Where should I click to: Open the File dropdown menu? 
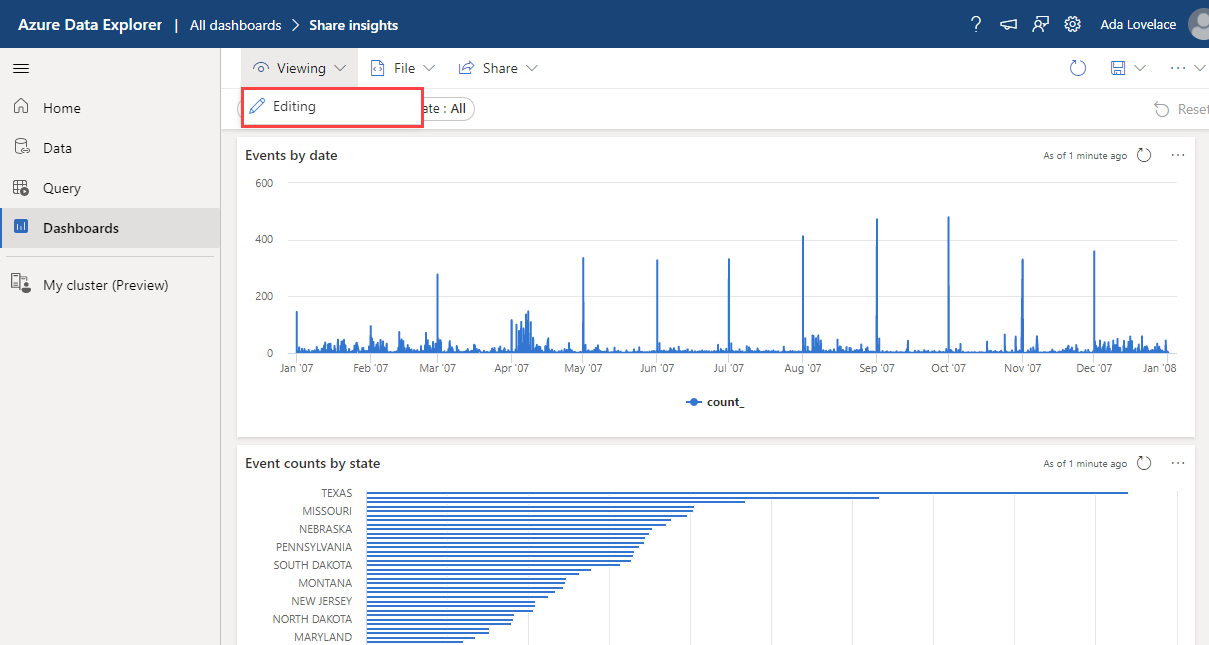[402, 68]
